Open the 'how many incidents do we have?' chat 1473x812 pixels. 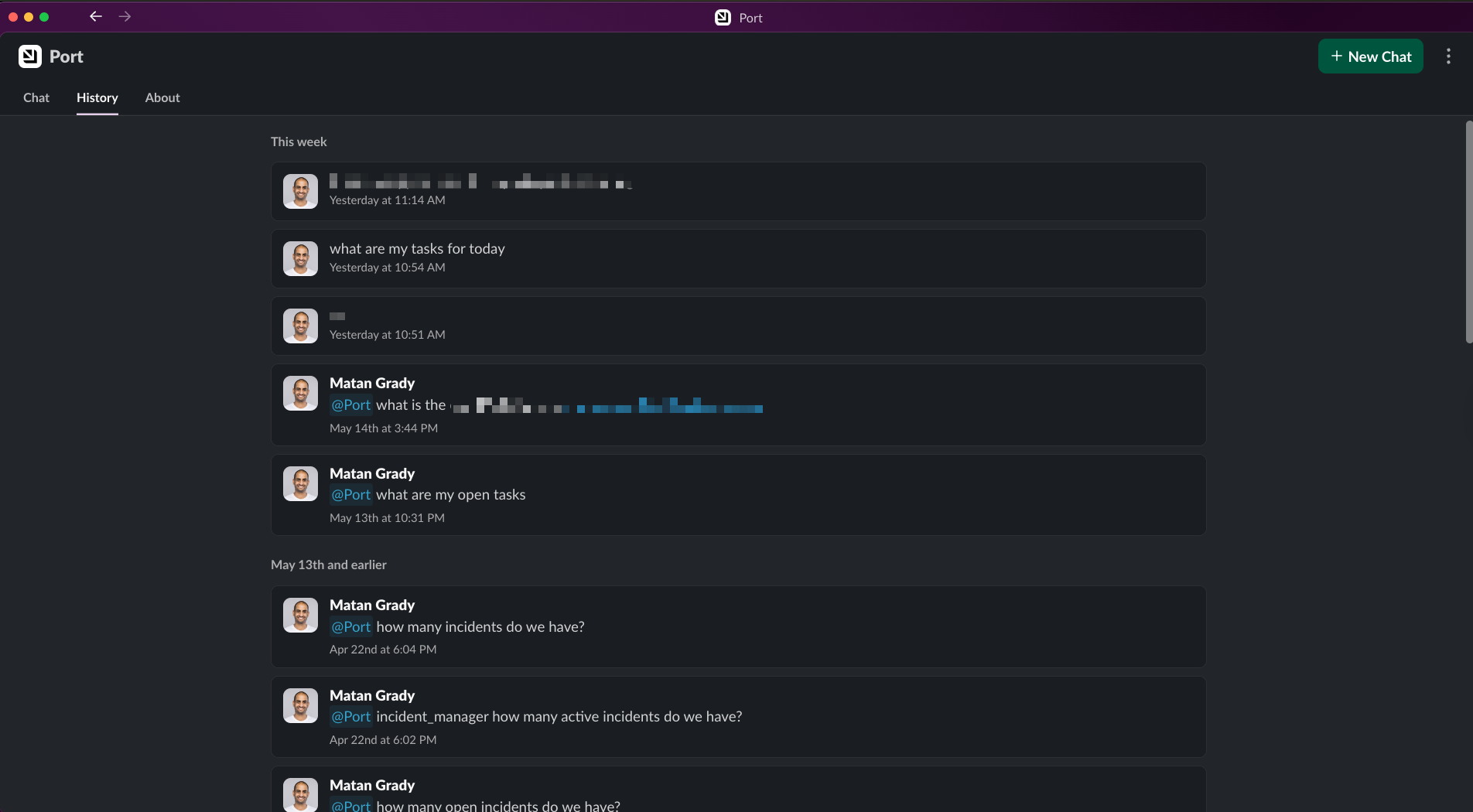(737, 626)
